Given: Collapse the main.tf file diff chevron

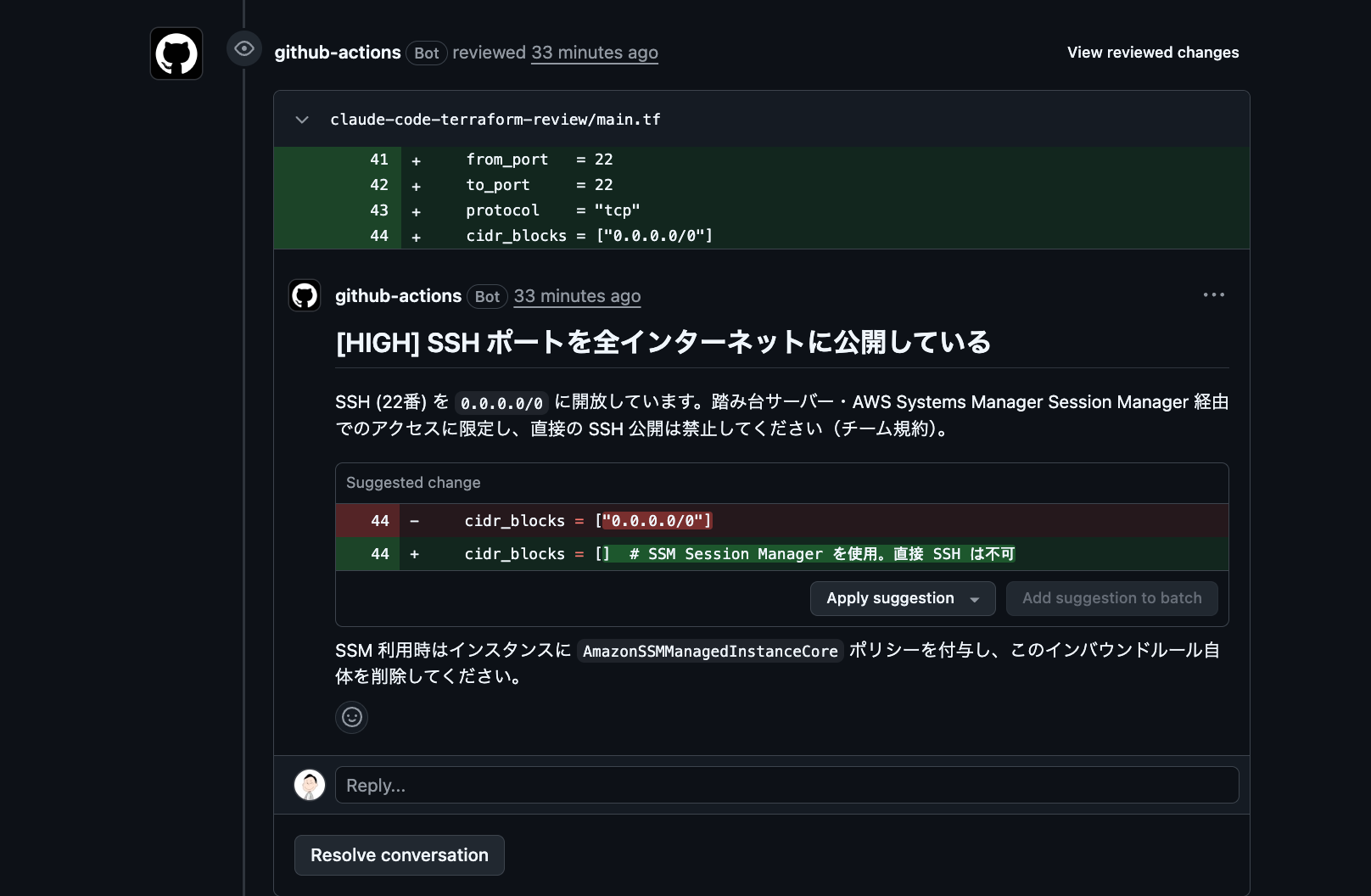Looking at the screenshot, I should pyautogui.click(x=302, y=120).
